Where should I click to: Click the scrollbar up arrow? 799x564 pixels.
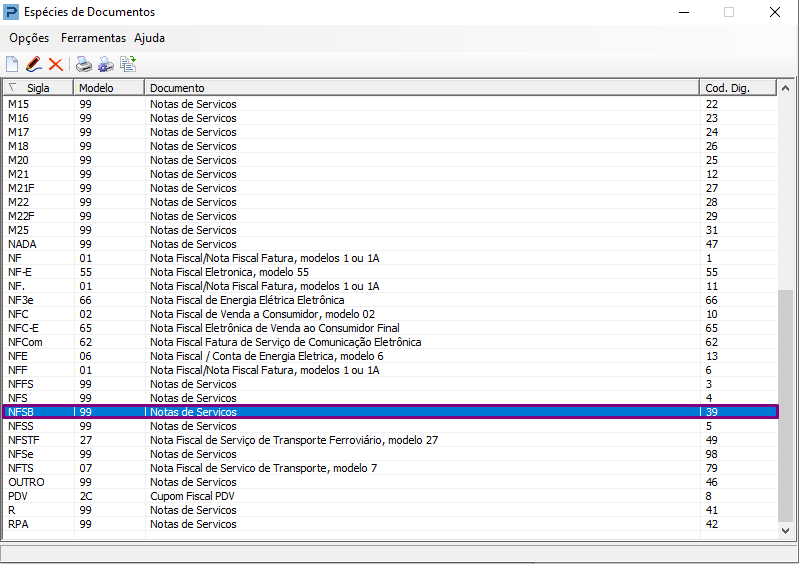[x=785, y=88]
